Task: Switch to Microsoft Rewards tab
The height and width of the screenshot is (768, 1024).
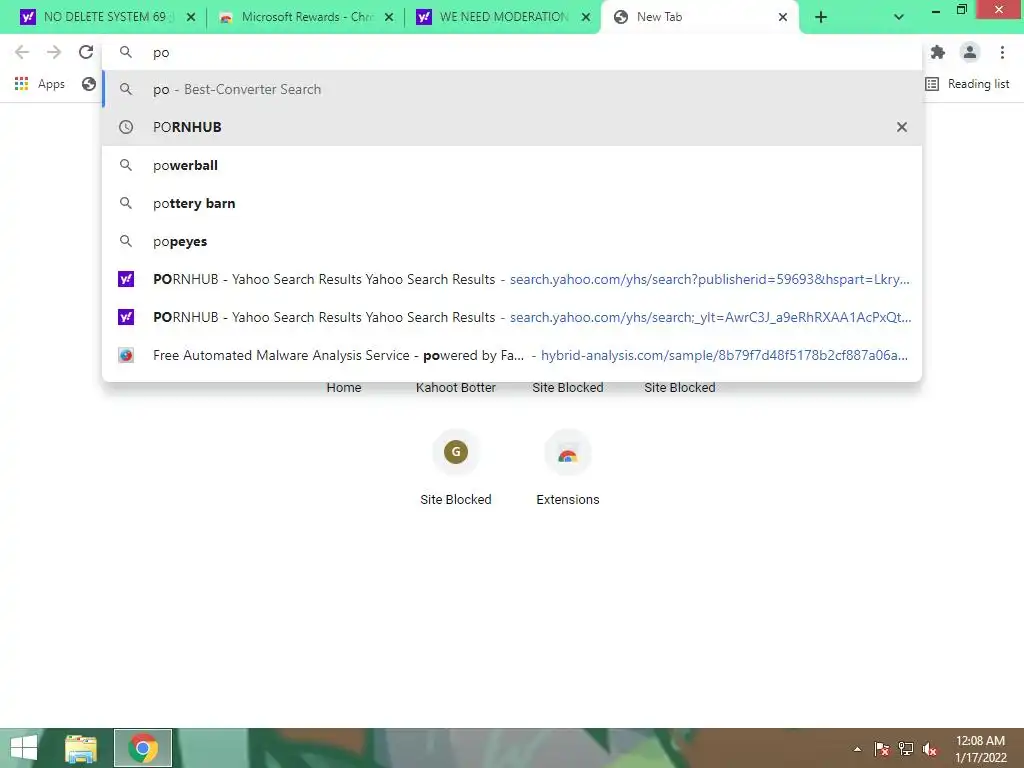Action: [x=304, y=17]
